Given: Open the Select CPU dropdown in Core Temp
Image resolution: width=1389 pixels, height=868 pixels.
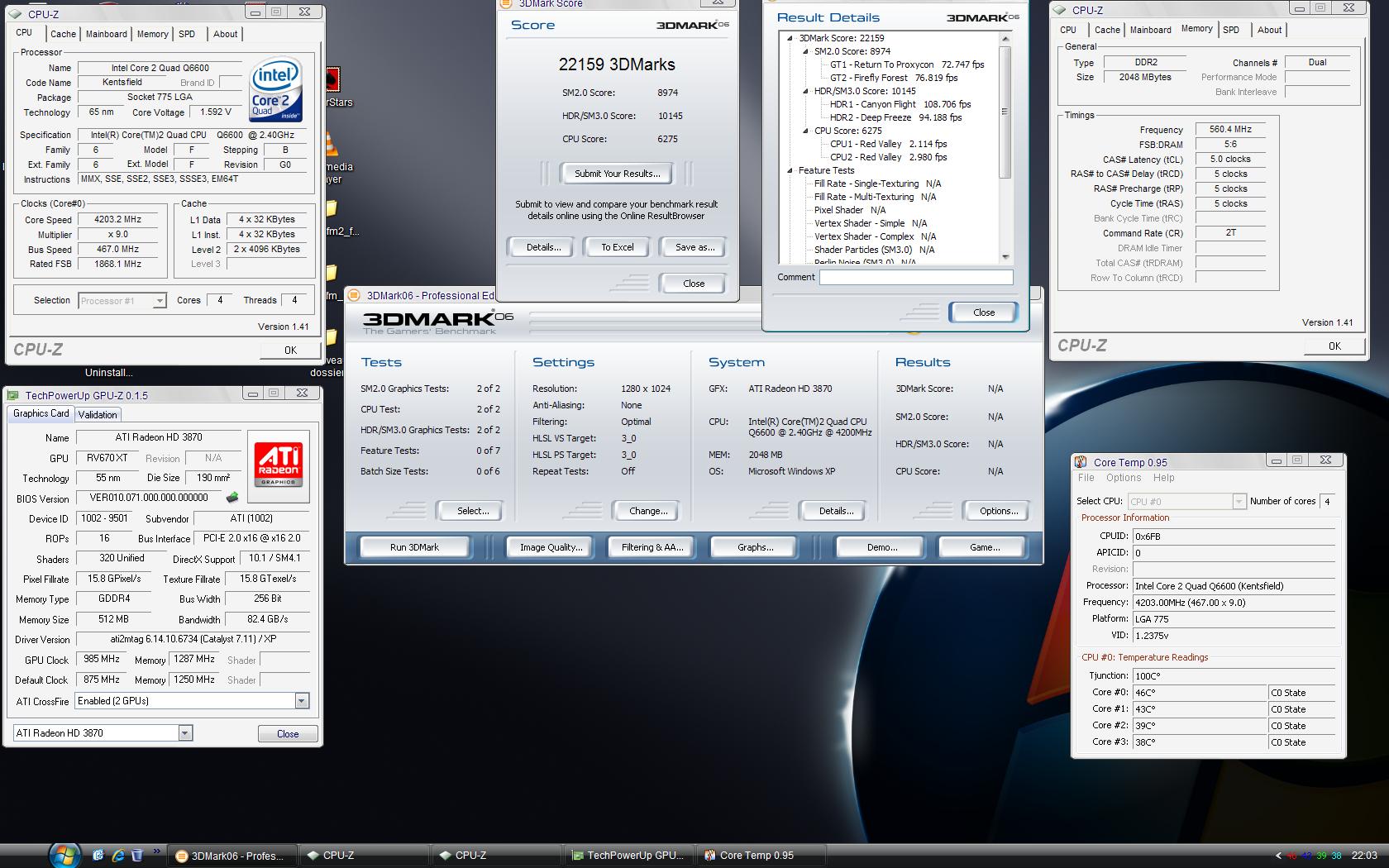Looking at the screenshot, I should [x=1239, y=502].
